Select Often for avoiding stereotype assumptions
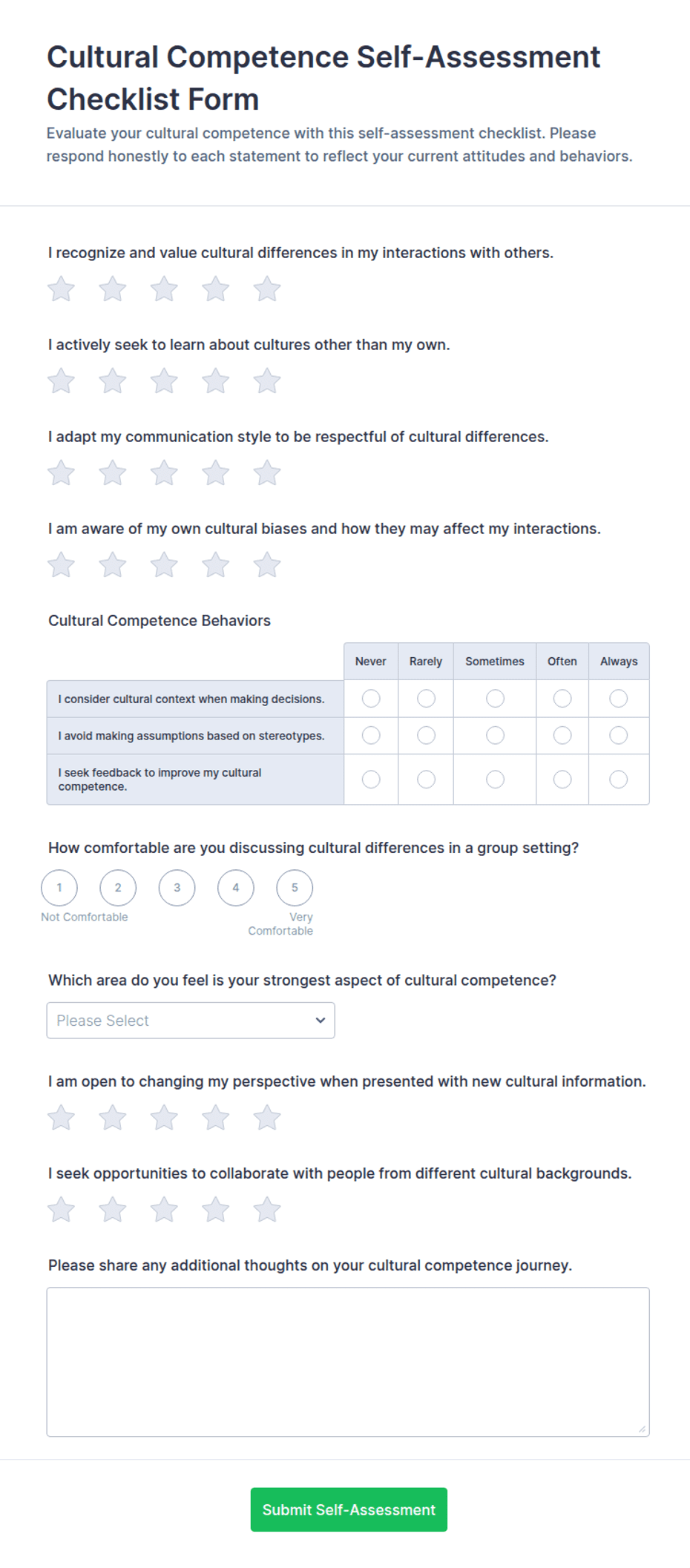 [562, 736]
